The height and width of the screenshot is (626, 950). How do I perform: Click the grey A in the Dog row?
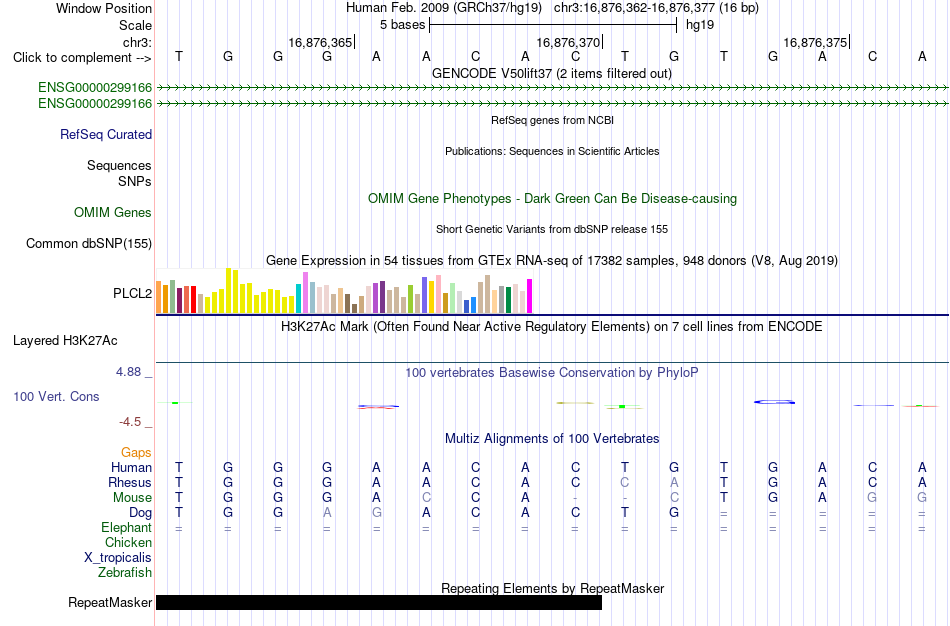pyautogui.click(x=327, y=513)
